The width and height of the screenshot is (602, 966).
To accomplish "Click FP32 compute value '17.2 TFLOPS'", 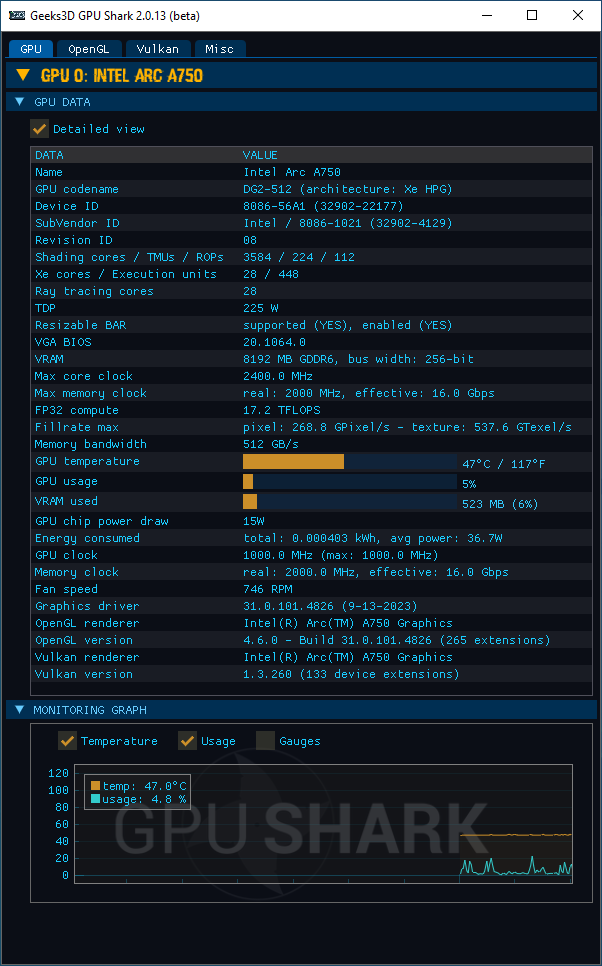I will 282,410.
